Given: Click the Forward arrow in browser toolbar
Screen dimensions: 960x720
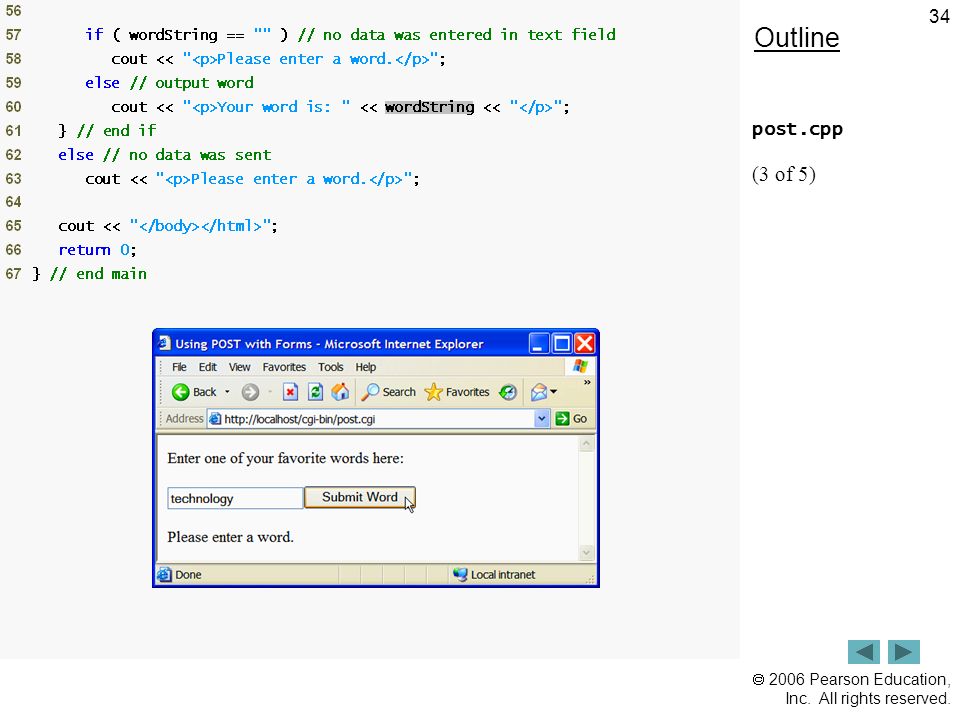Looking at the screenshot, I should click(x=250, y=392).
